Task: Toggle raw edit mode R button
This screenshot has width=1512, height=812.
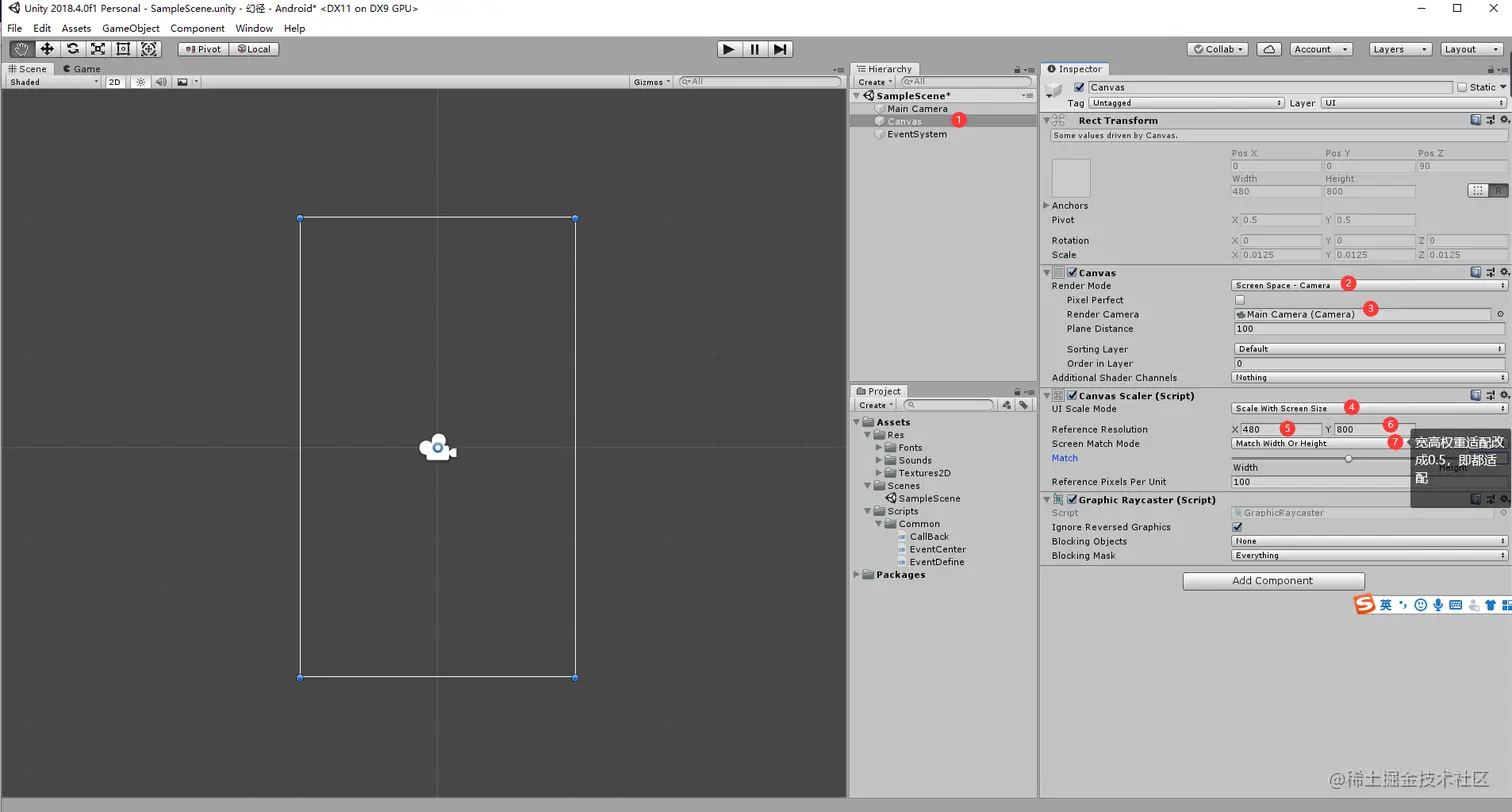Action: coord(1498,190)
